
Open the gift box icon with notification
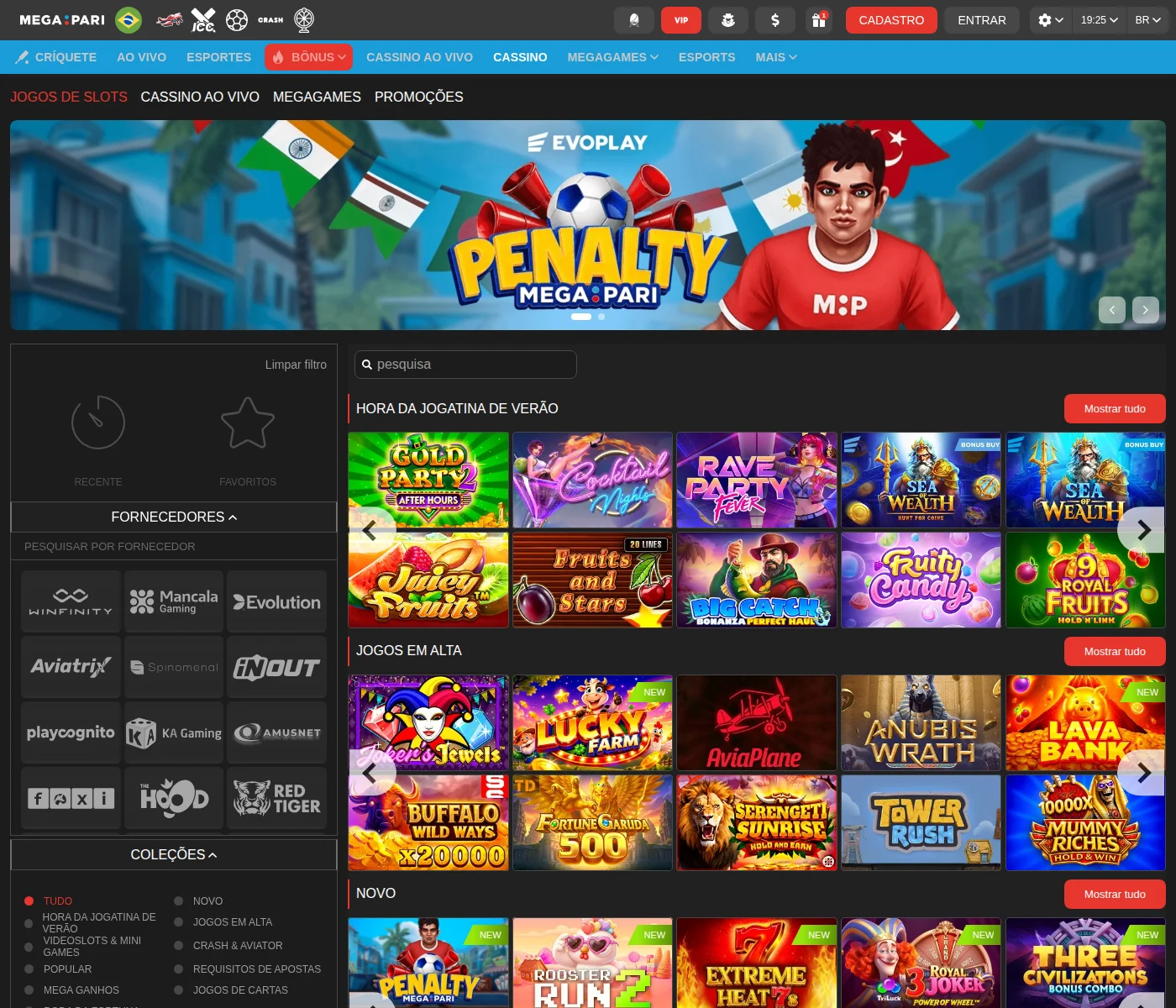pos(819,20)
